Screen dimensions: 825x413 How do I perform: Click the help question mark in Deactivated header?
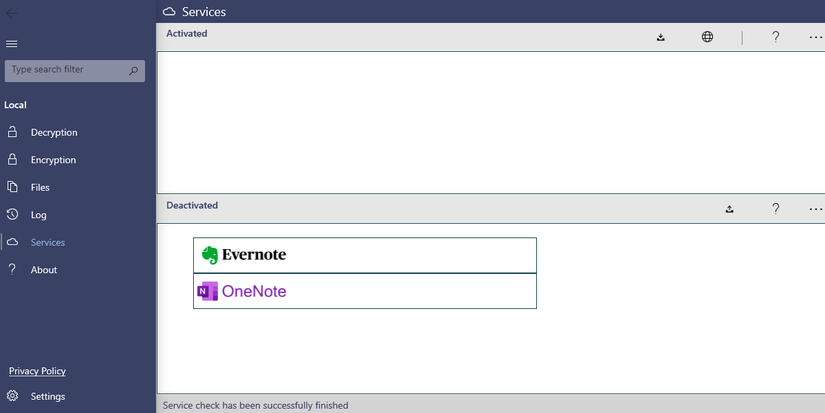775,209
